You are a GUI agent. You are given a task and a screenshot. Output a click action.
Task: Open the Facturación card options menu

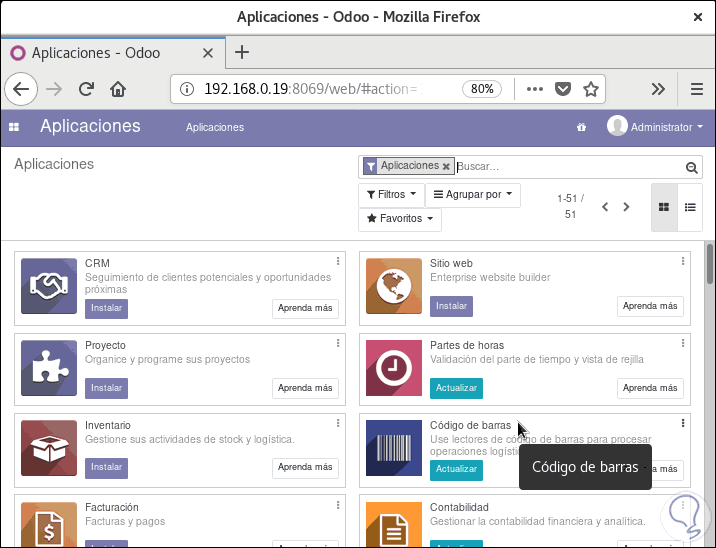coord(338,505)
